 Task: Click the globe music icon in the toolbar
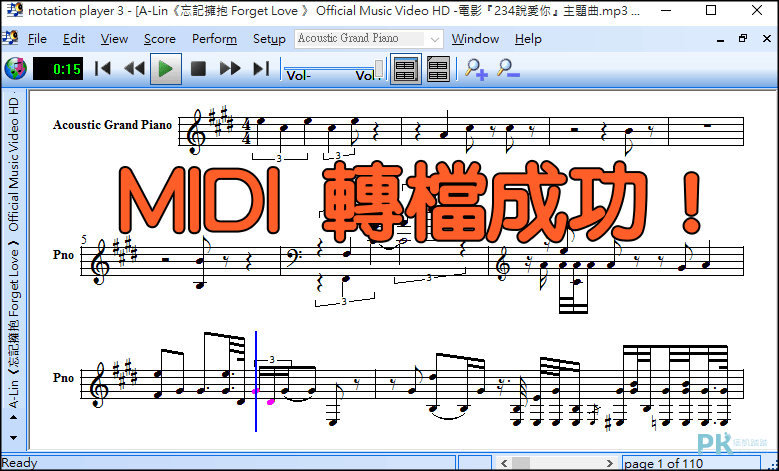[x=16, y=69]
